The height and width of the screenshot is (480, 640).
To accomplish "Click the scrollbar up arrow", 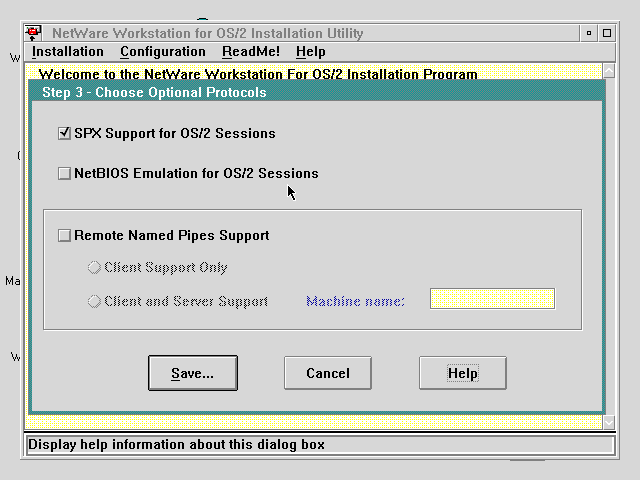I will click(609, 71).
